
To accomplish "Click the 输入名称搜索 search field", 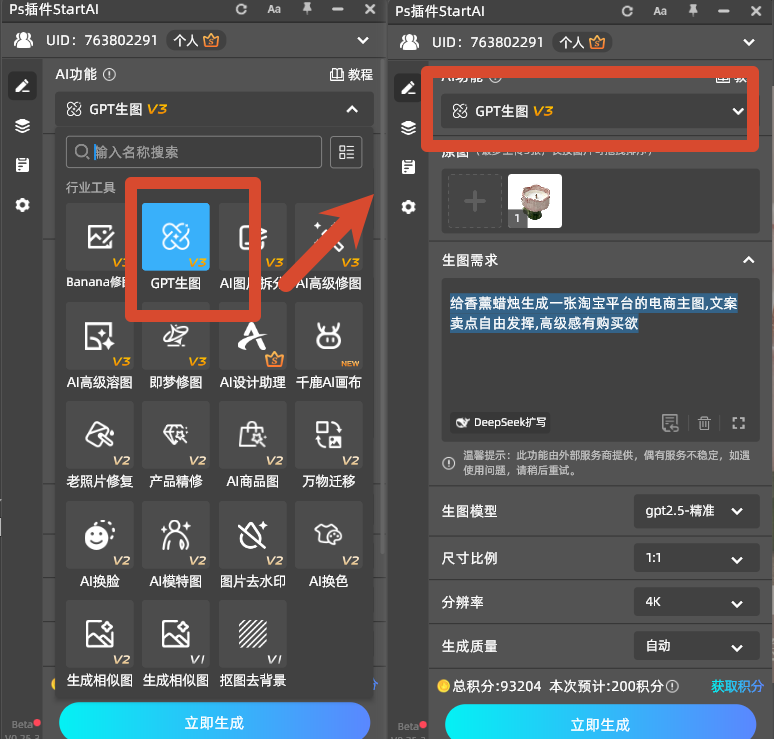I will coord(194,152).
